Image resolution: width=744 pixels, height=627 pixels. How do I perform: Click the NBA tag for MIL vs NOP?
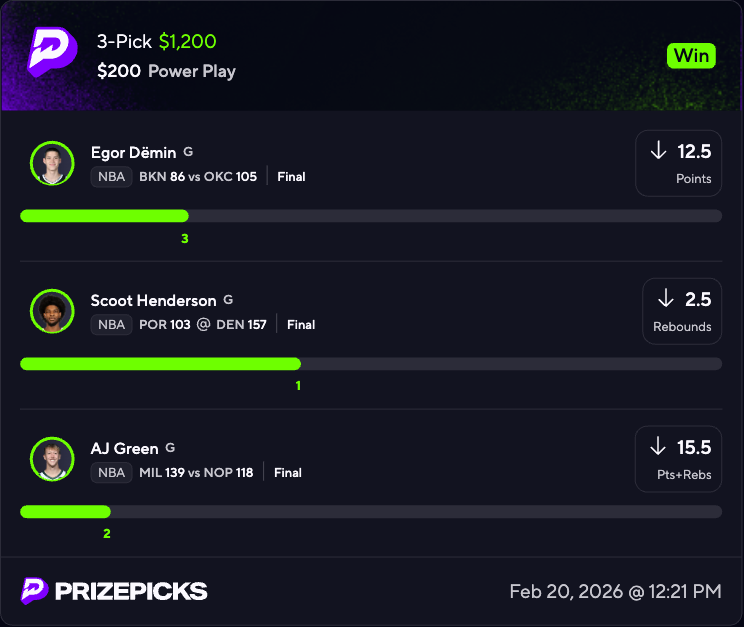click(x=111, y=473)
